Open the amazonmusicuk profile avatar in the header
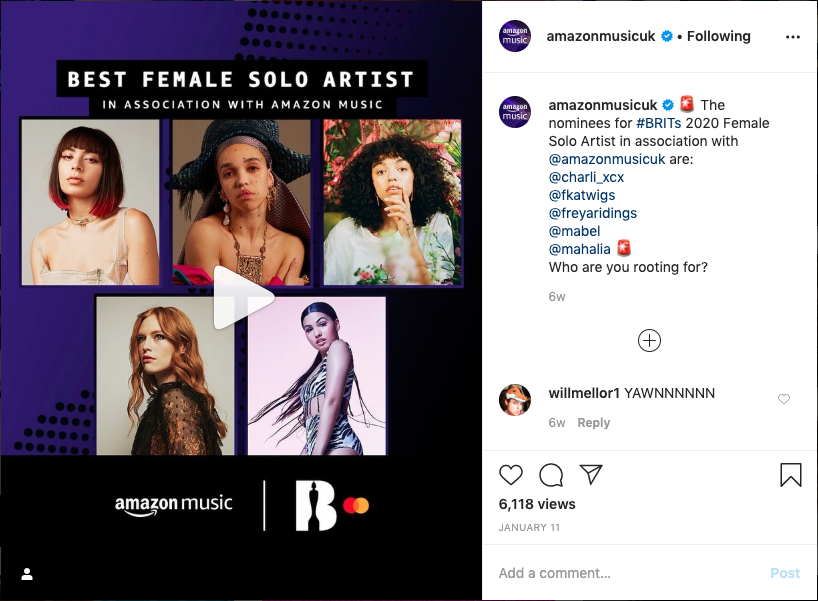818x601 pixels. pyautogui.click(x=515, y=36)
